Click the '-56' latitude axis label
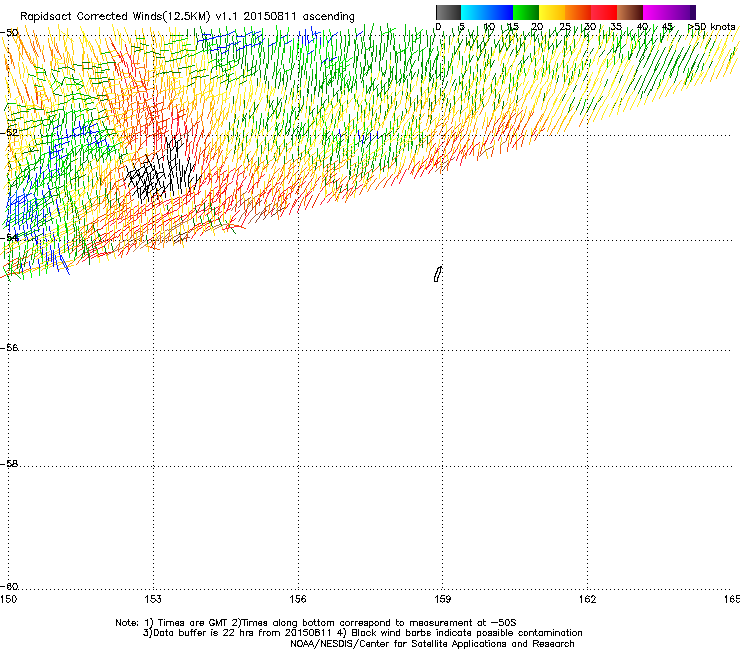 9,347
